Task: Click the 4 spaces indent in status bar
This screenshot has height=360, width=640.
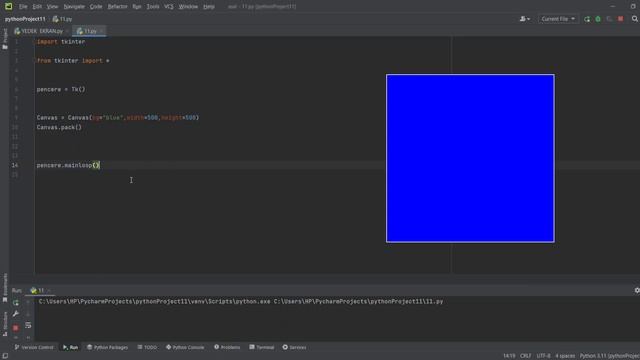Action: pos(565,356)
